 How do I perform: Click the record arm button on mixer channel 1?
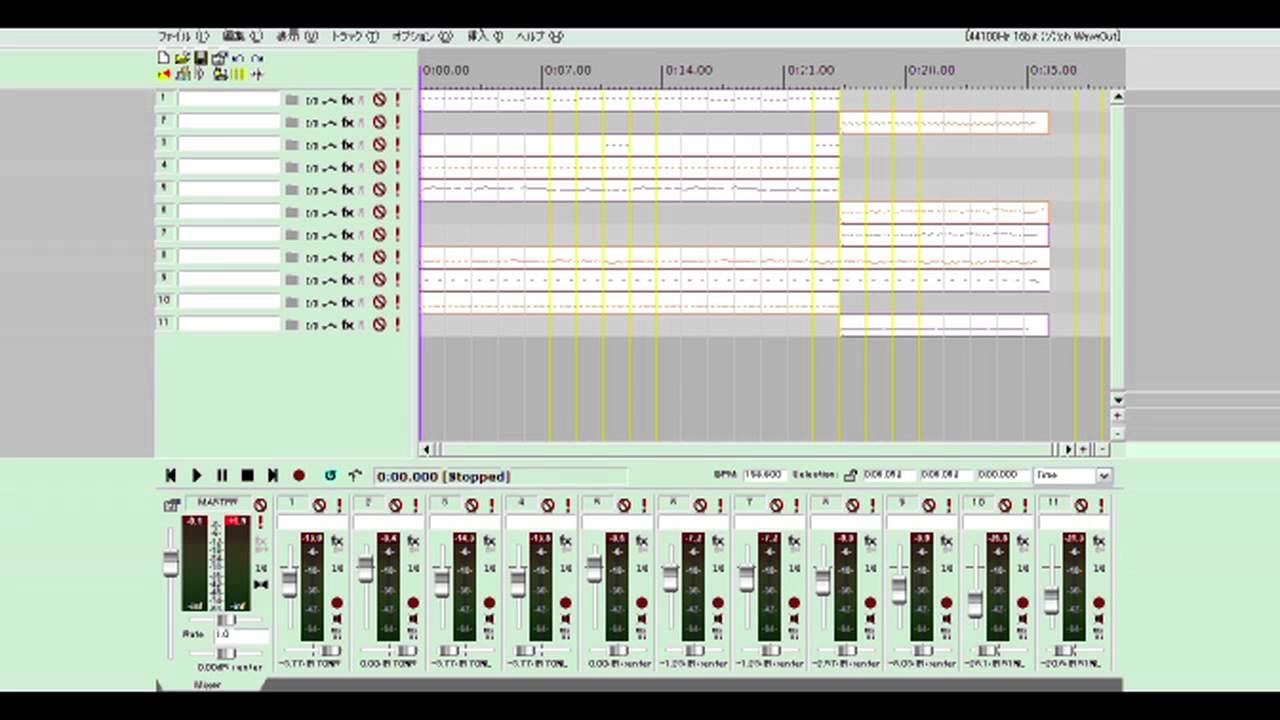pos(336,603)
